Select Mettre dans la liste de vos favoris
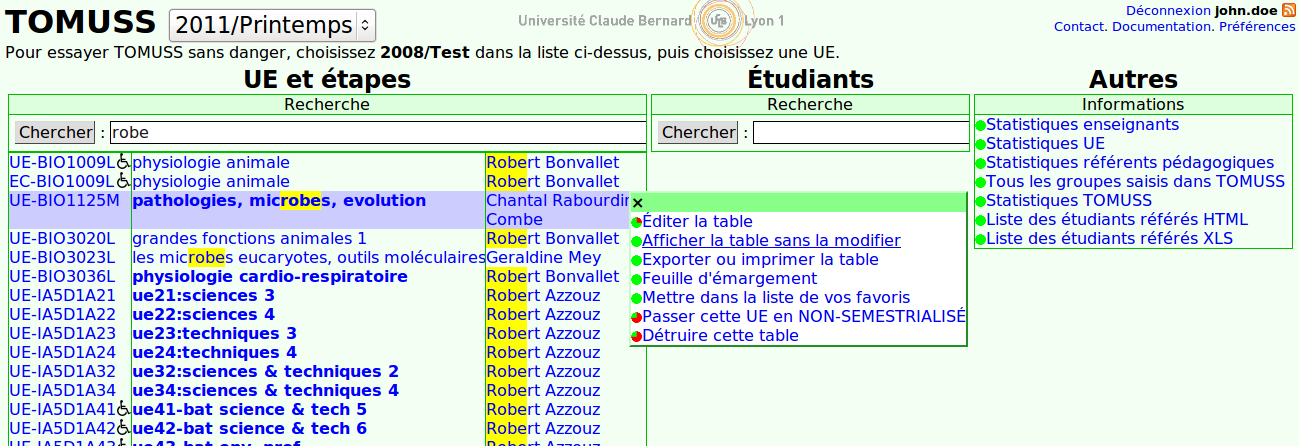1299x446 pixels. point(776,298)
